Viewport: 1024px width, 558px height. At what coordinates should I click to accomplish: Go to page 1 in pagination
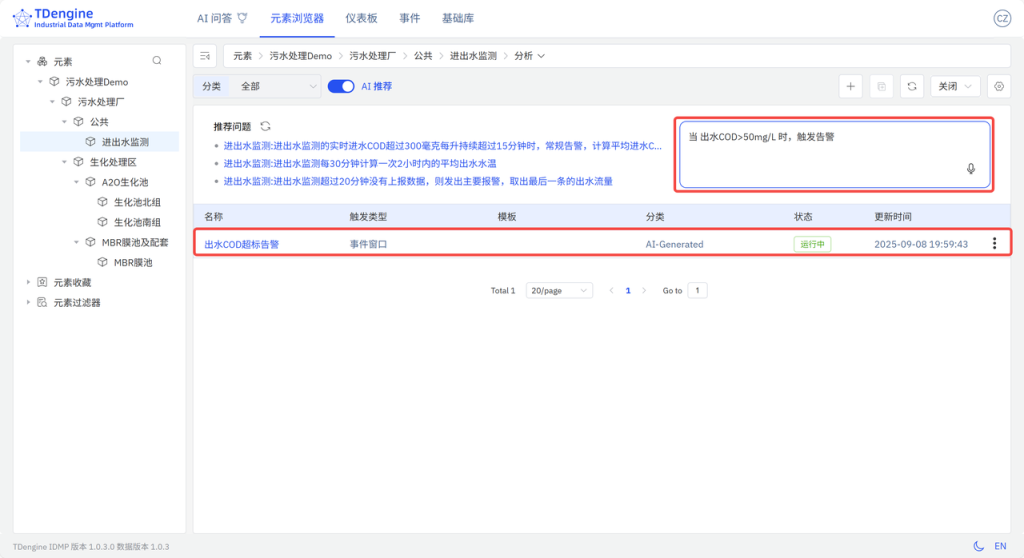click(628, 291)
